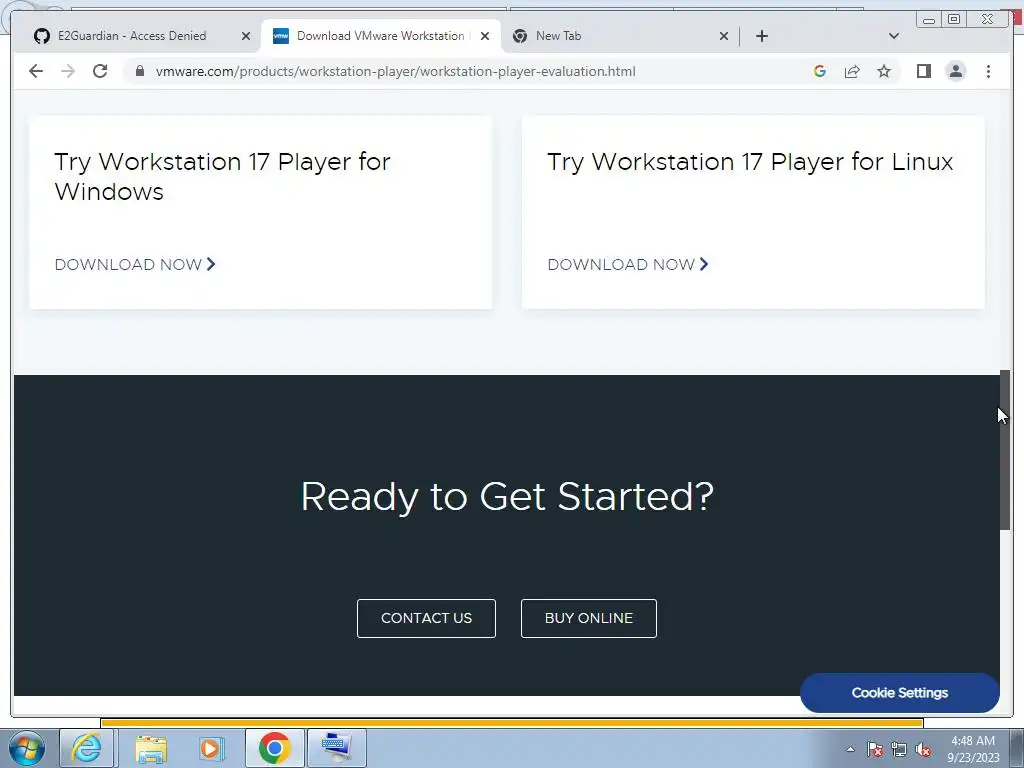Close the E2Guardian tab
Image resolution: width=1024 pixels, height=768 pixels.
tap(246, 36)
